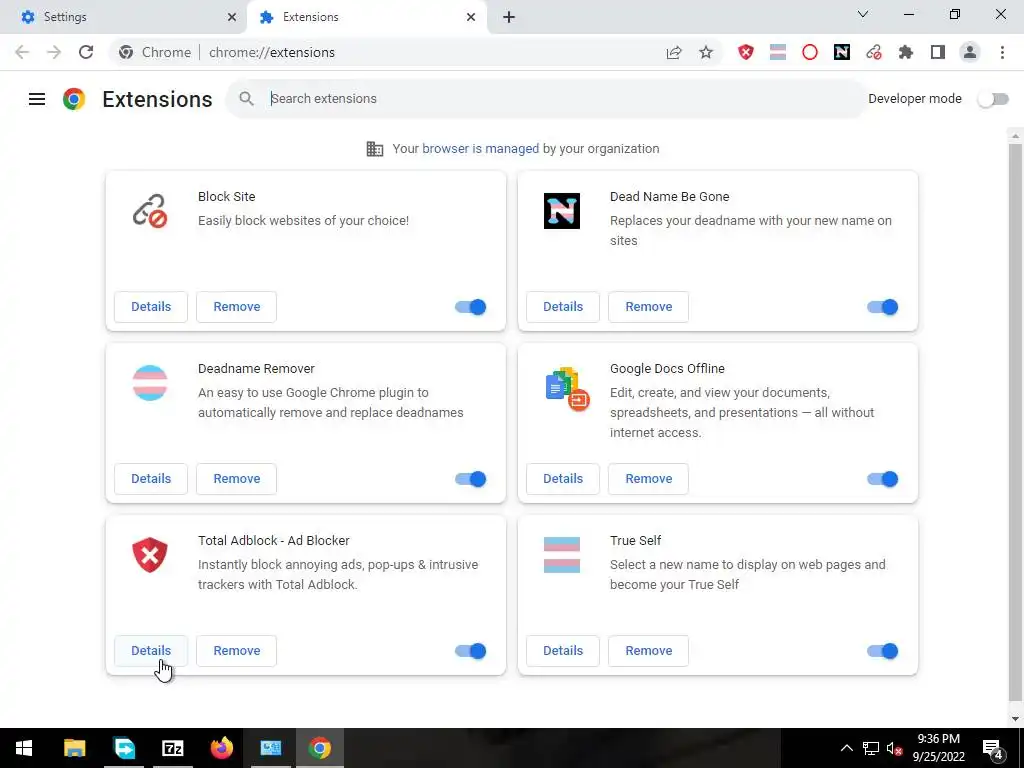Disable the Block Site extension toggle
The image size is (1024, 768).
click(x=471, y=307)
